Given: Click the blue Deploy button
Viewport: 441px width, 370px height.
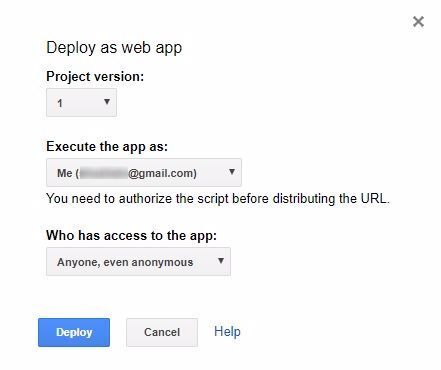Looking at the screenshot, I should coord(74,332).
